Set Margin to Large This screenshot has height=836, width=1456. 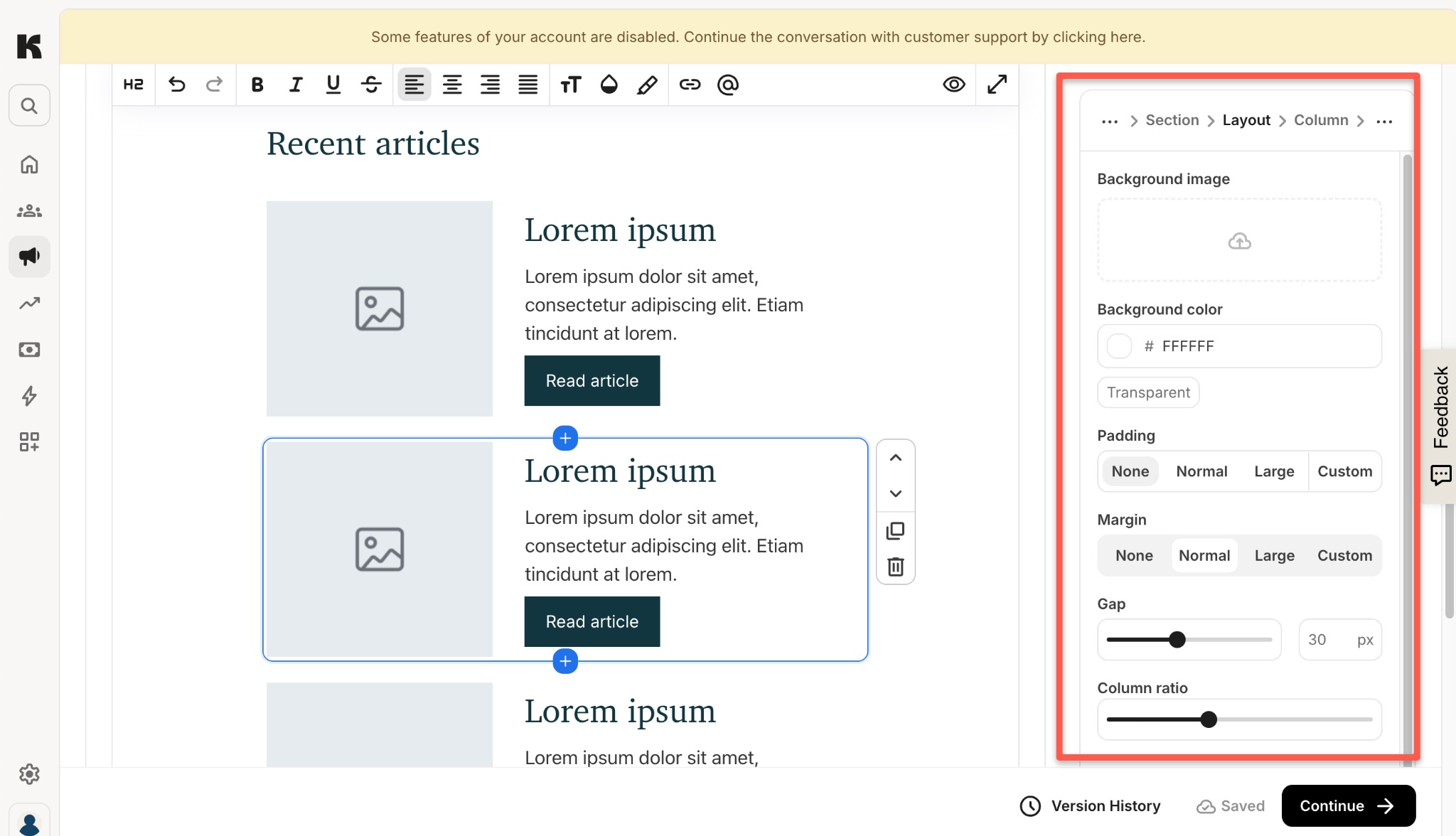[1274, 555]
